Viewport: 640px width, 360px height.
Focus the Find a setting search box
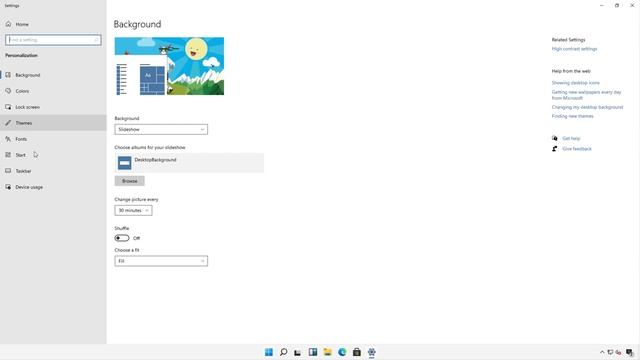(53, 40)
